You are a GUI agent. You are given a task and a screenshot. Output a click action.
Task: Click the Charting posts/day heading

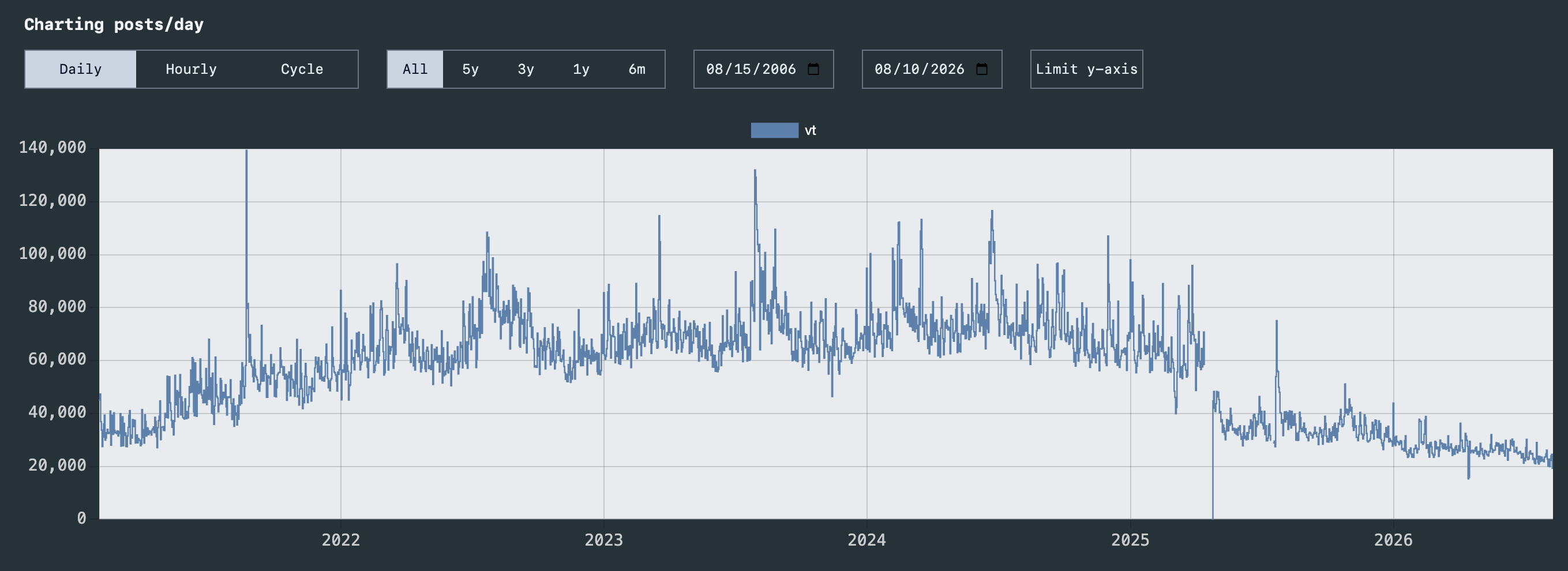[x=114, y=24]
